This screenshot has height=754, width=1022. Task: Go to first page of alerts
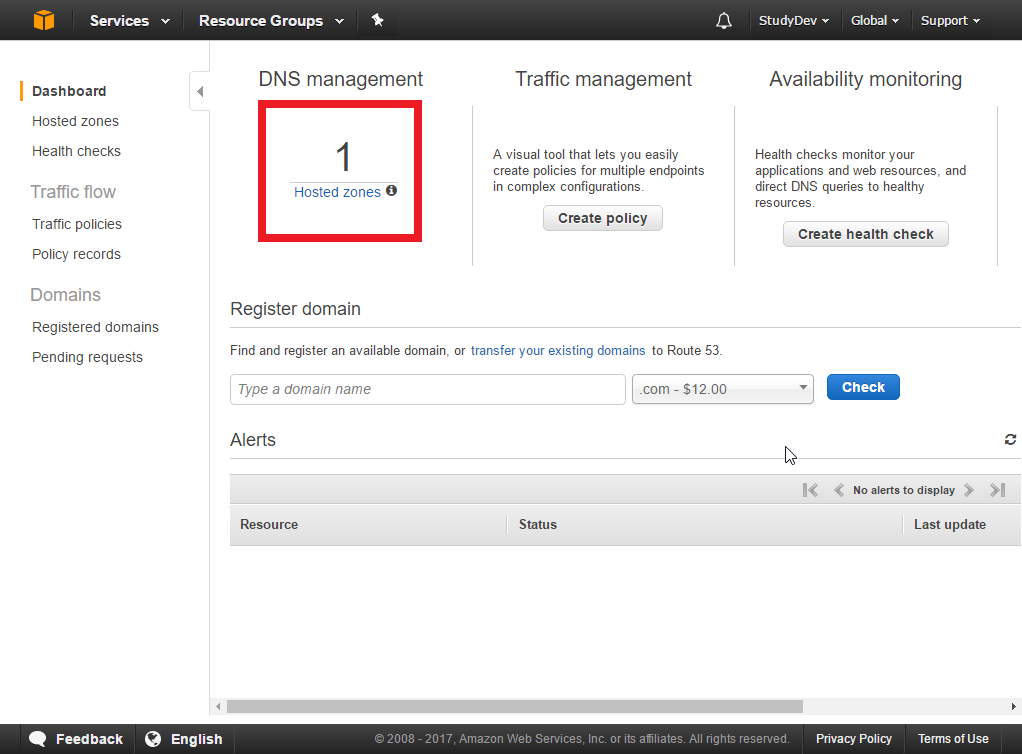[x=810, y=490]
